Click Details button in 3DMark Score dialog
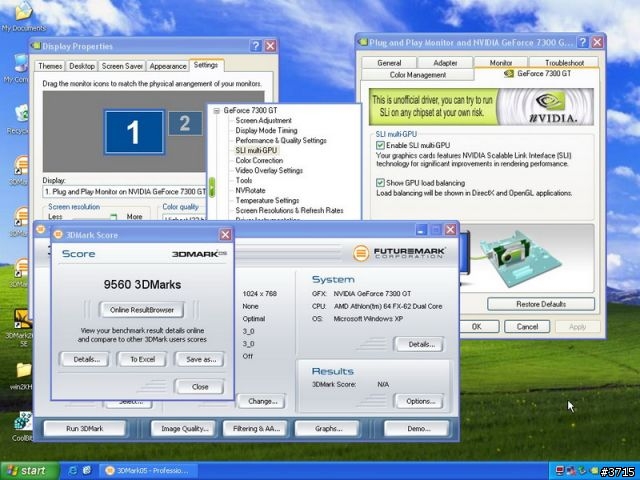This screenshot has height=480, width=640. (x=85, y=359)
